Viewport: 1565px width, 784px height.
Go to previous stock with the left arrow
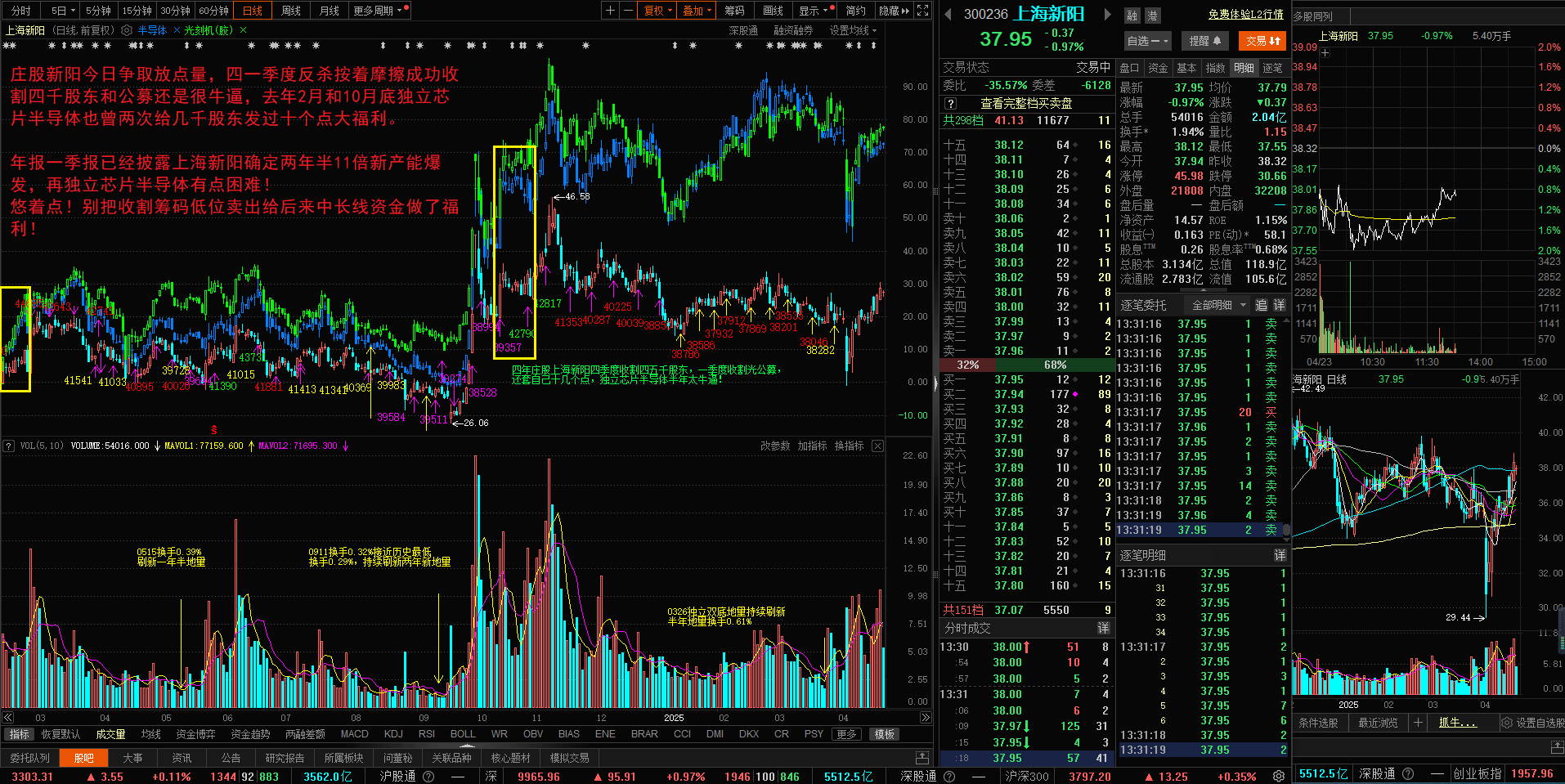(948, 14)
